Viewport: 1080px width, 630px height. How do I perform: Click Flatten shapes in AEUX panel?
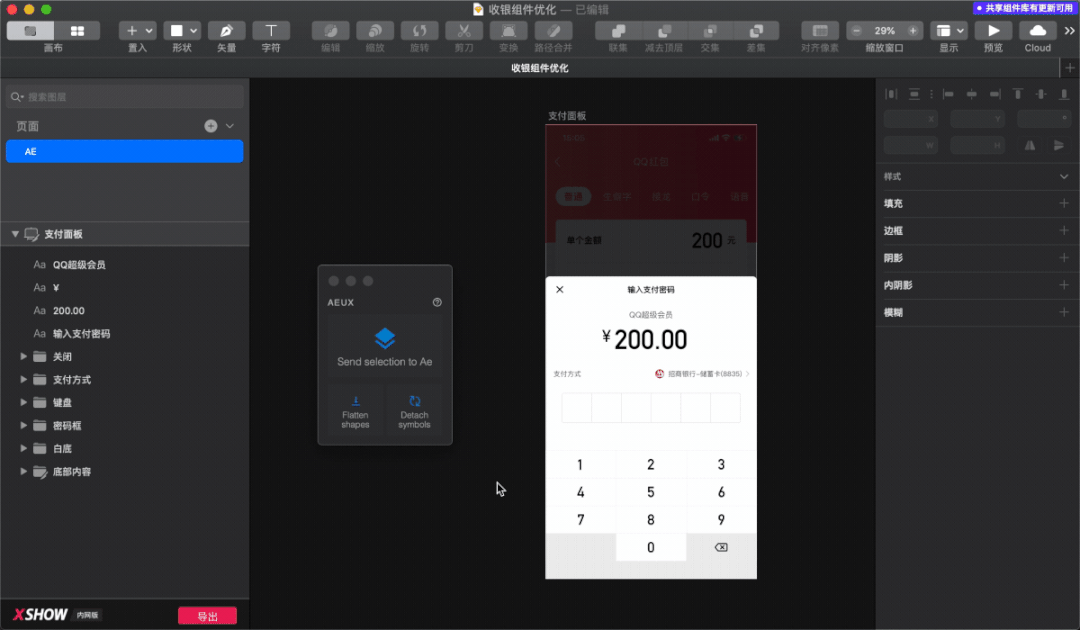click(x=355, y=413)
